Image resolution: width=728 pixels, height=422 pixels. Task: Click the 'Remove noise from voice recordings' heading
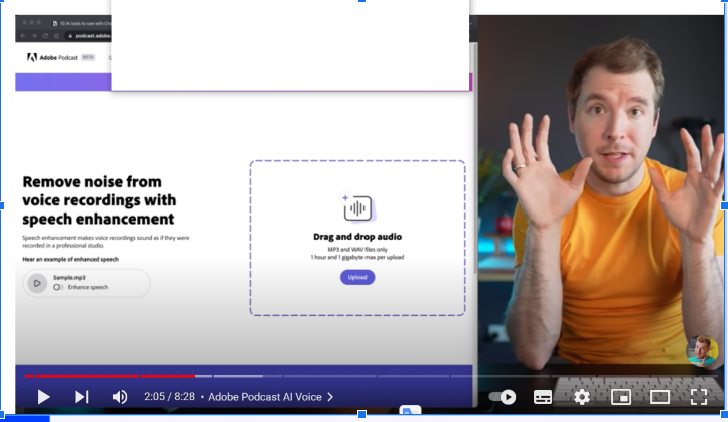pos(99,200)
